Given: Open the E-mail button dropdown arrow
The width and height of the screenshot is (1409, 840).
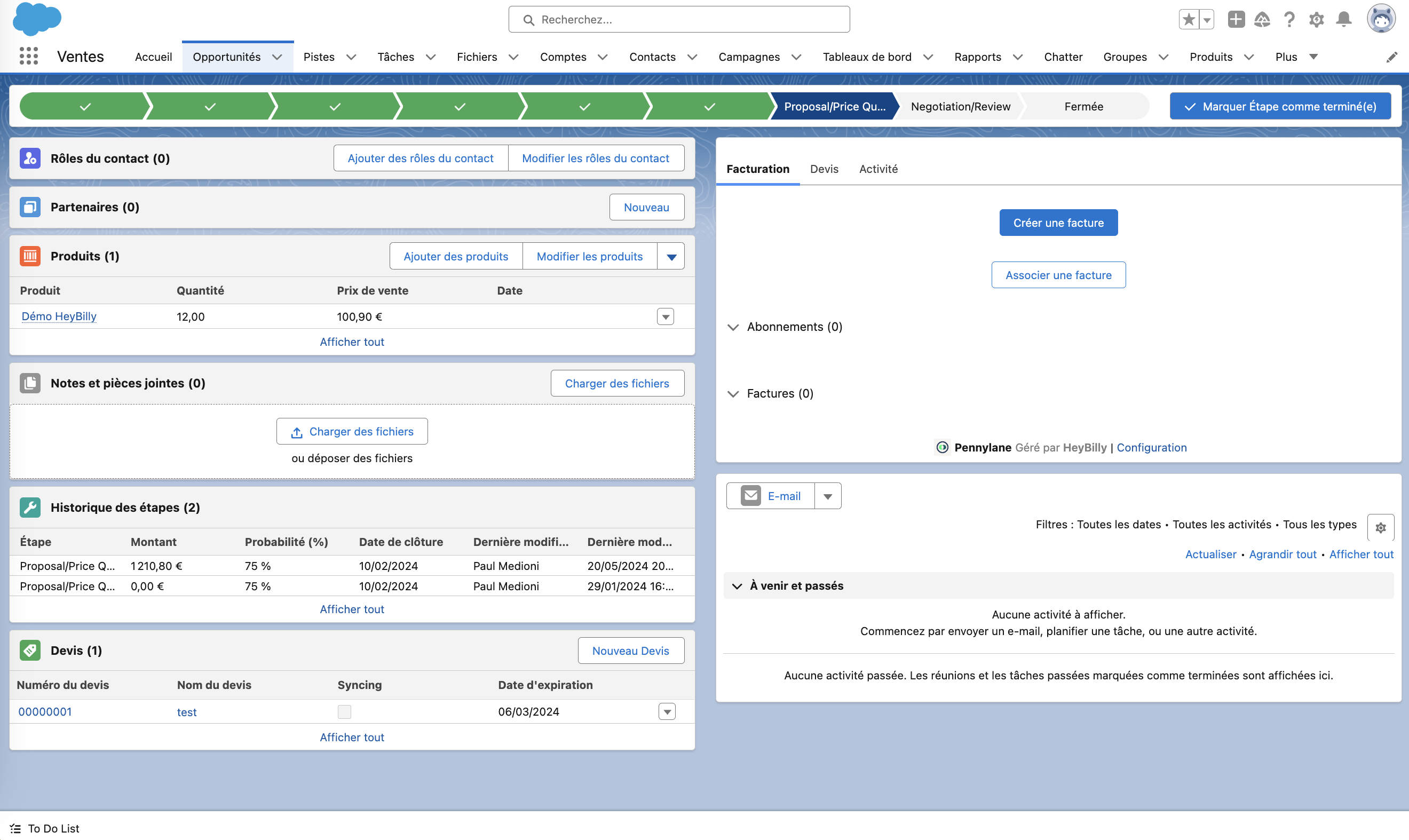Looking at the screenshot, I should click(x=828, y=496).
